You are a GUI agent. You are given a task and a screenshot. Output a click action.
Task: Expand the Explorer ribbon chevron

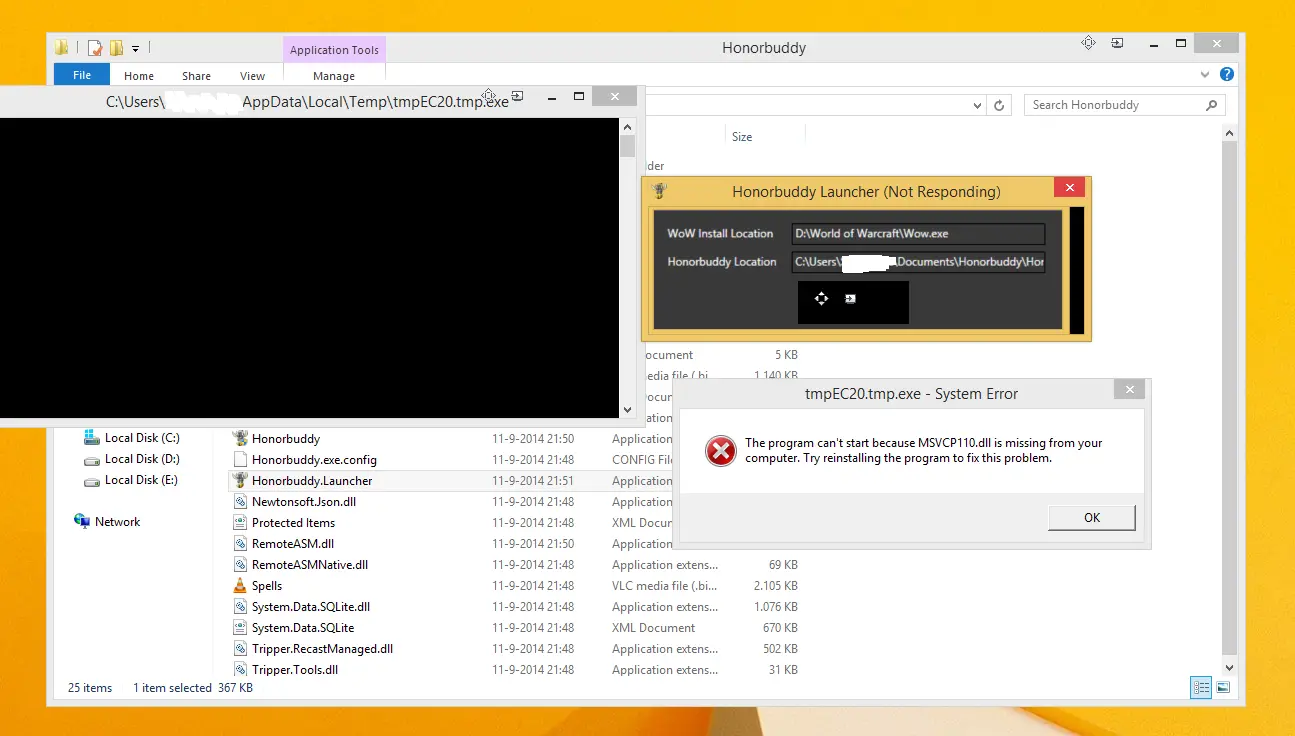coord(1205,75)
